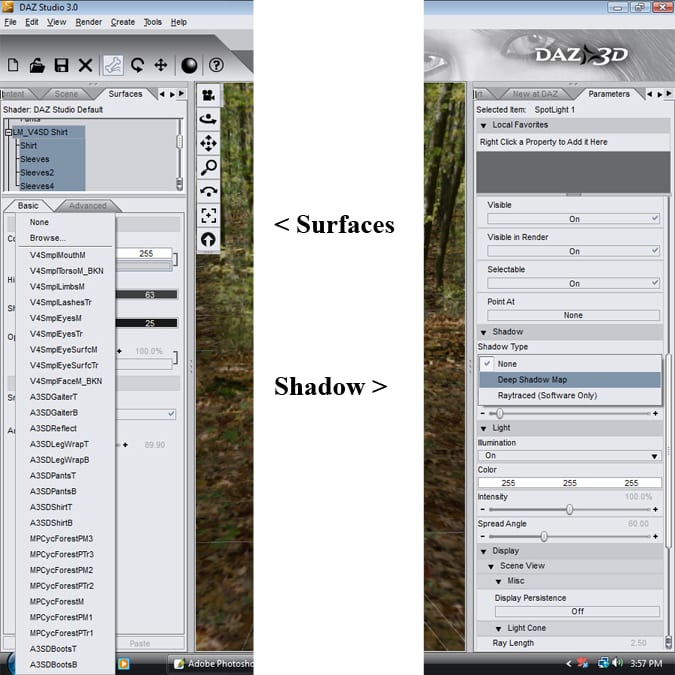Open the File menu

tap(10, 22)
